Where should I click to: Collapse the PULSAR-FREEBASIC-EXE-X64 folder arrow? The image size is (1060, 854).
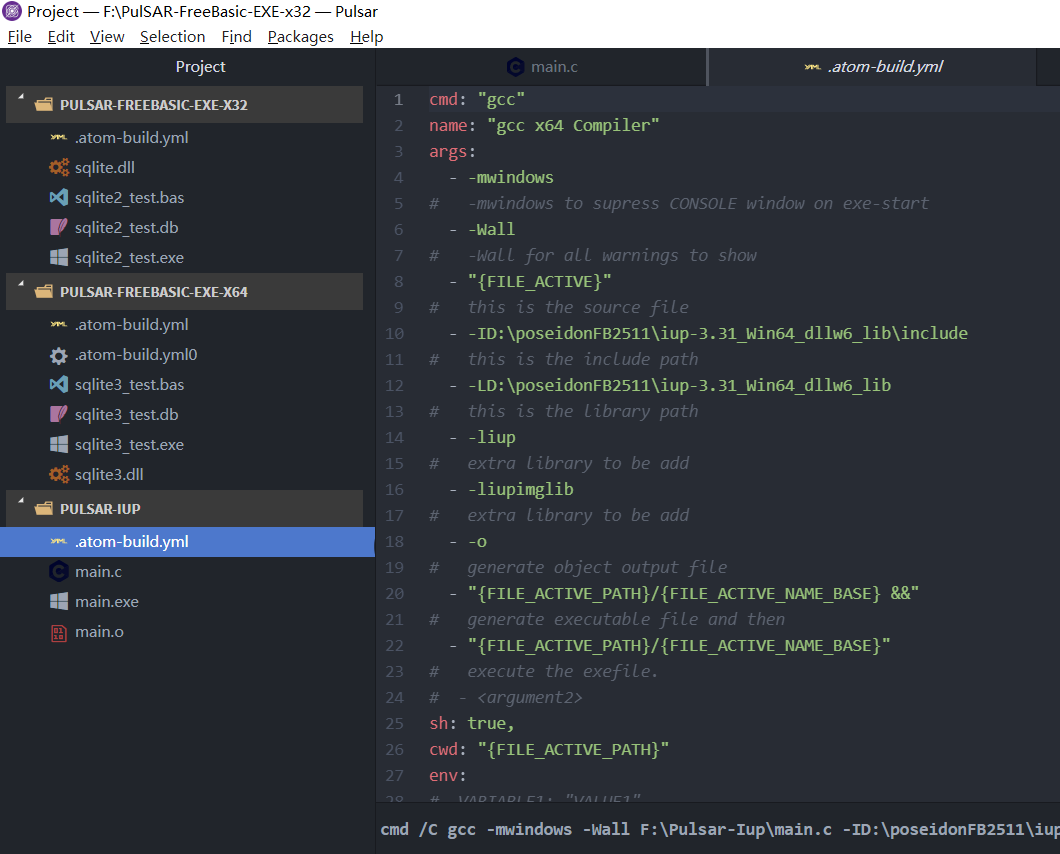[21, 284]
